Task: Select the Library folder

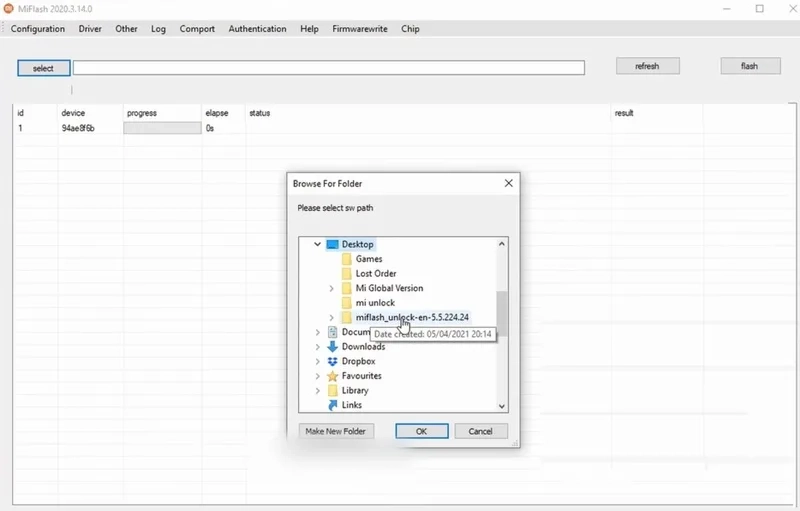Action: pos(355,391)
